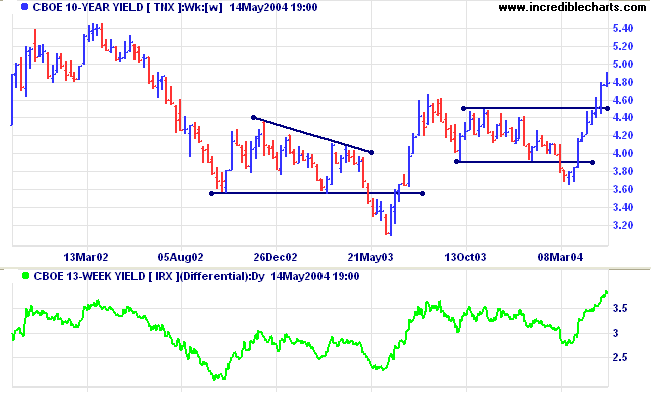Click the 4.60 yield axis value
The height and width of the screenshot is (395, 651).
[623, 100]
